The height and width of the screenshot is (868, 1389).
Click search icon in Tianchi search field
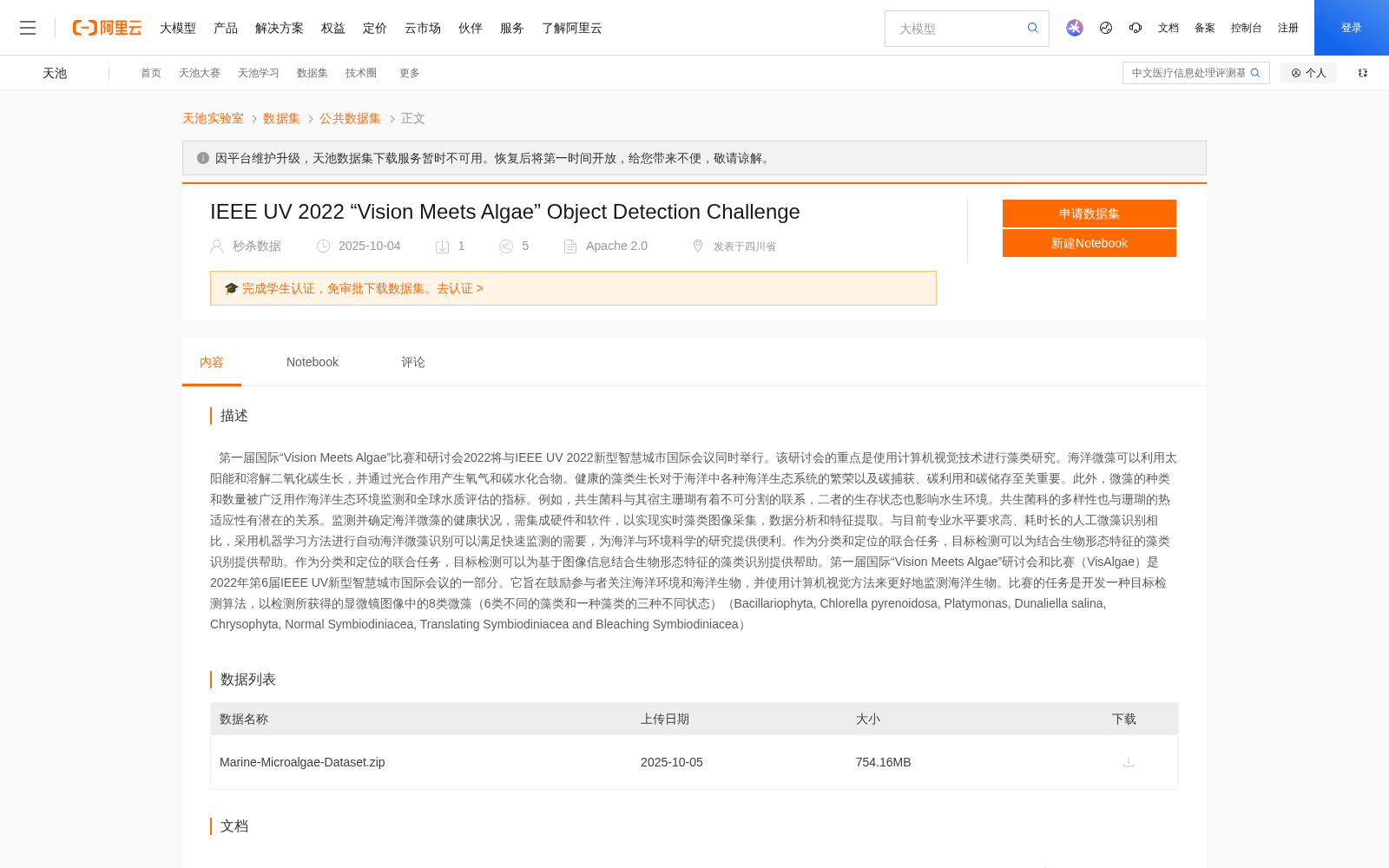tap(1255, 73)
